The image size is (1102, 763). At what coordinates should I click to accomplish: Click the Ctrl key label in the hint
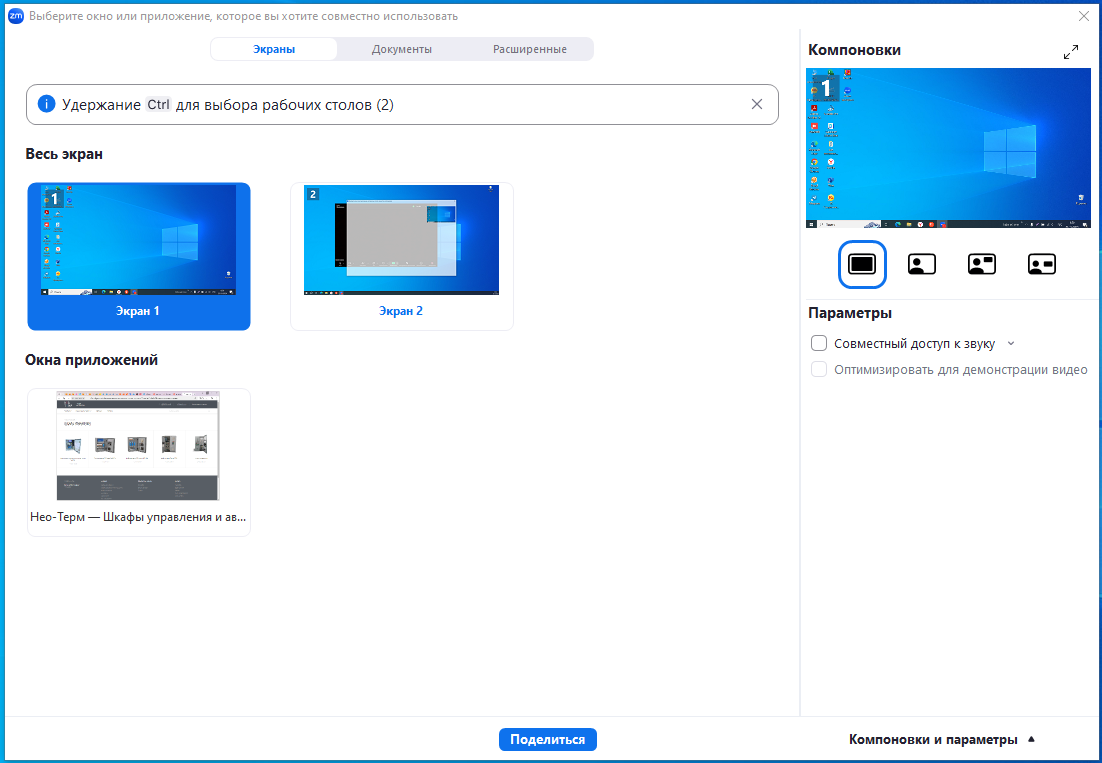point(158,105)
